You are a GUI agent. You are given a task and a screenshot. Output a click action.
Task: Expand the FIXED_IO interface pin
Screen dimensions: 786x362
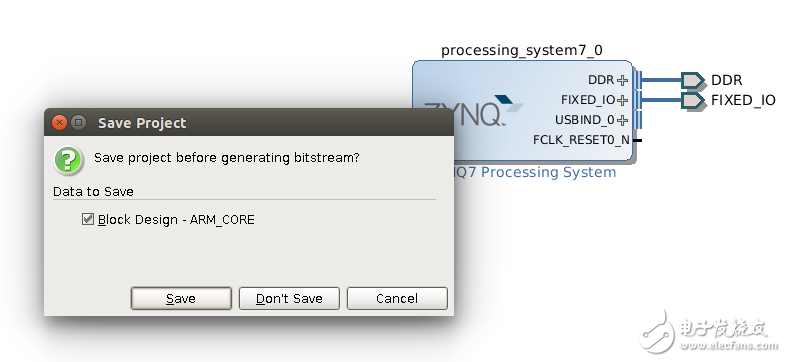pos(622,100)
